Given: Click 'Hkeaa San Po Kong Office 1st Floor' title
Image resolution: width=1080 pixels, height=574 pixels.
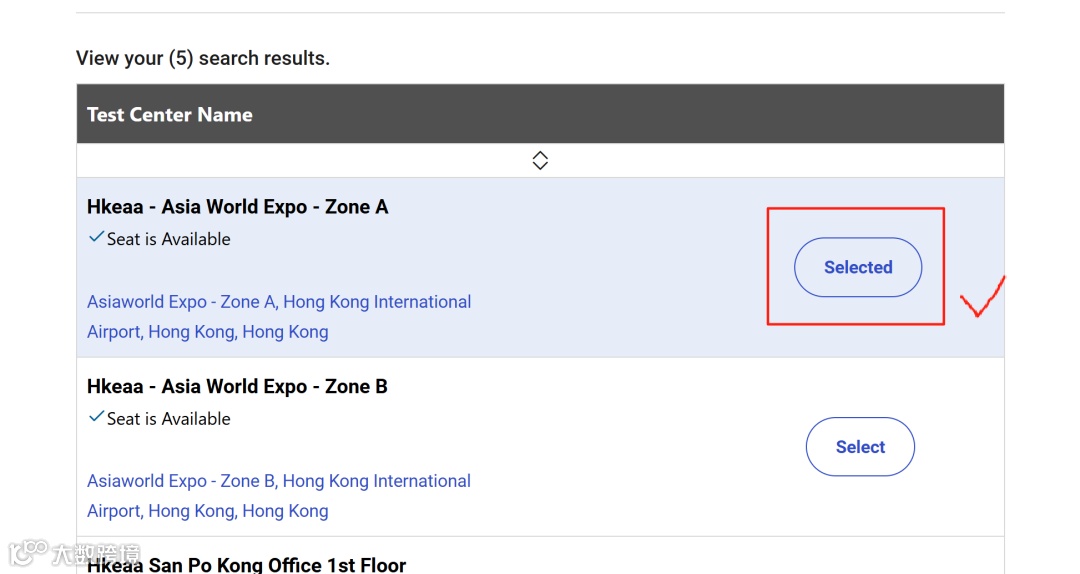Looking at the screenshot, I should (247, 565).
